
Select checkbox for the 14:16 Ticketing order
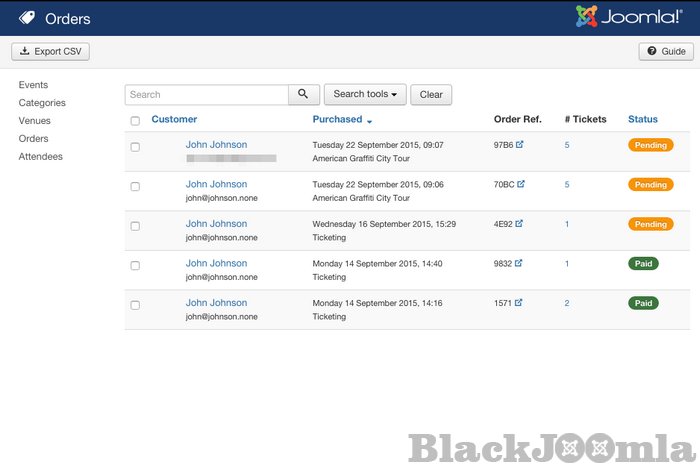pos(135,305)
